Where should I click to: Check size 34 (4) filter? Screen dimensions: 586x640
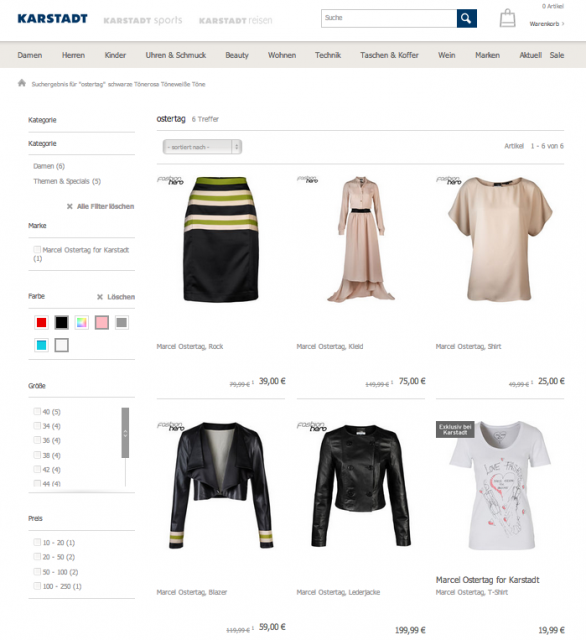[37, 426]
